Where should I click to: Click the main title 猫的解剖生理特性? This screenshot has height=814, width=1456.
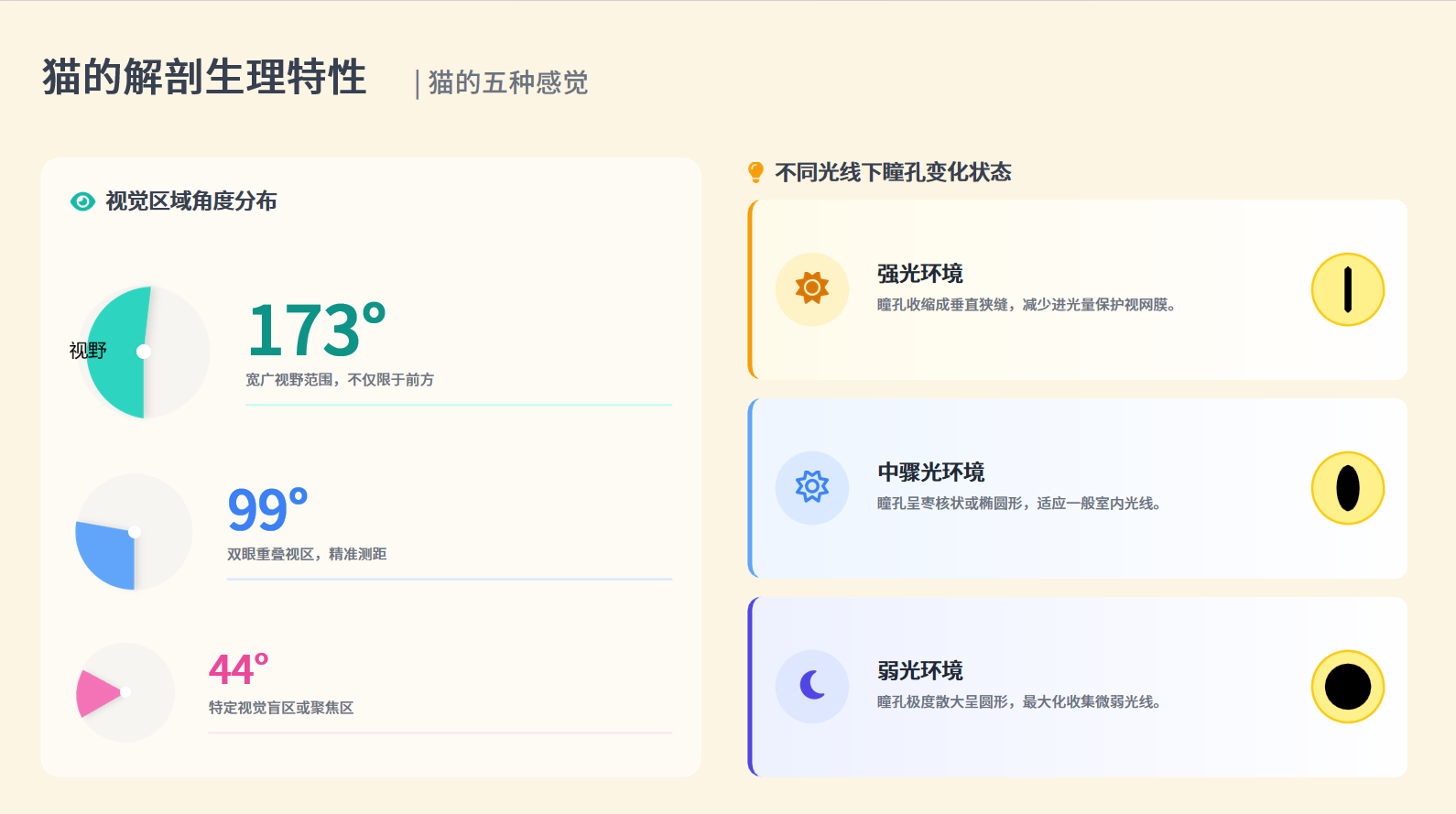(x=204, y=77)
